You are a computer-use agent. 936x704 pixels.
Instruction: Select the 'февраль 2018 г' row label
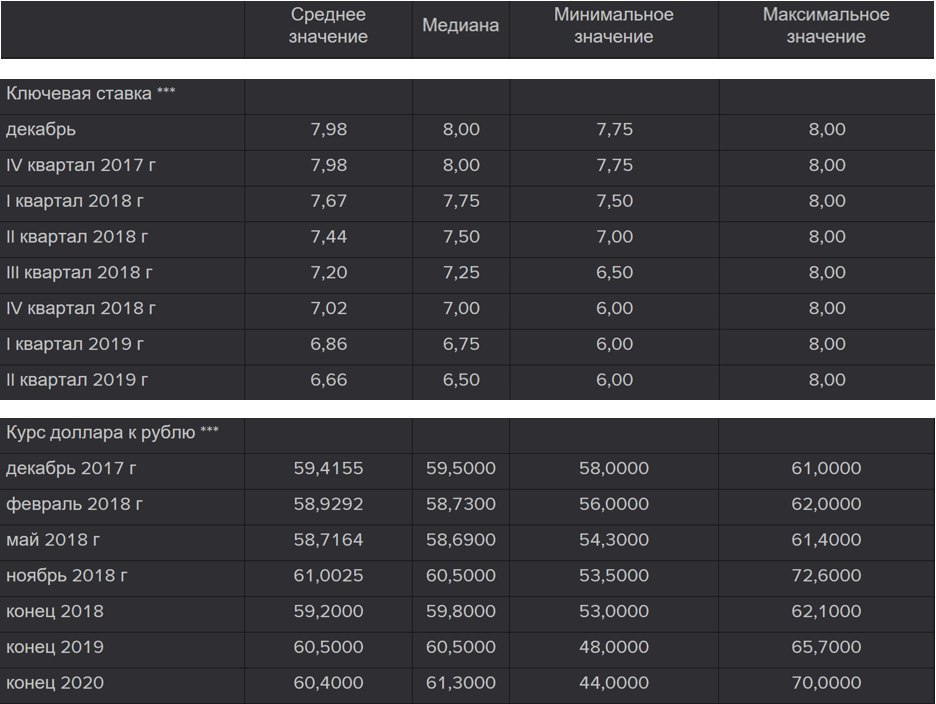(x=75, y=504)
